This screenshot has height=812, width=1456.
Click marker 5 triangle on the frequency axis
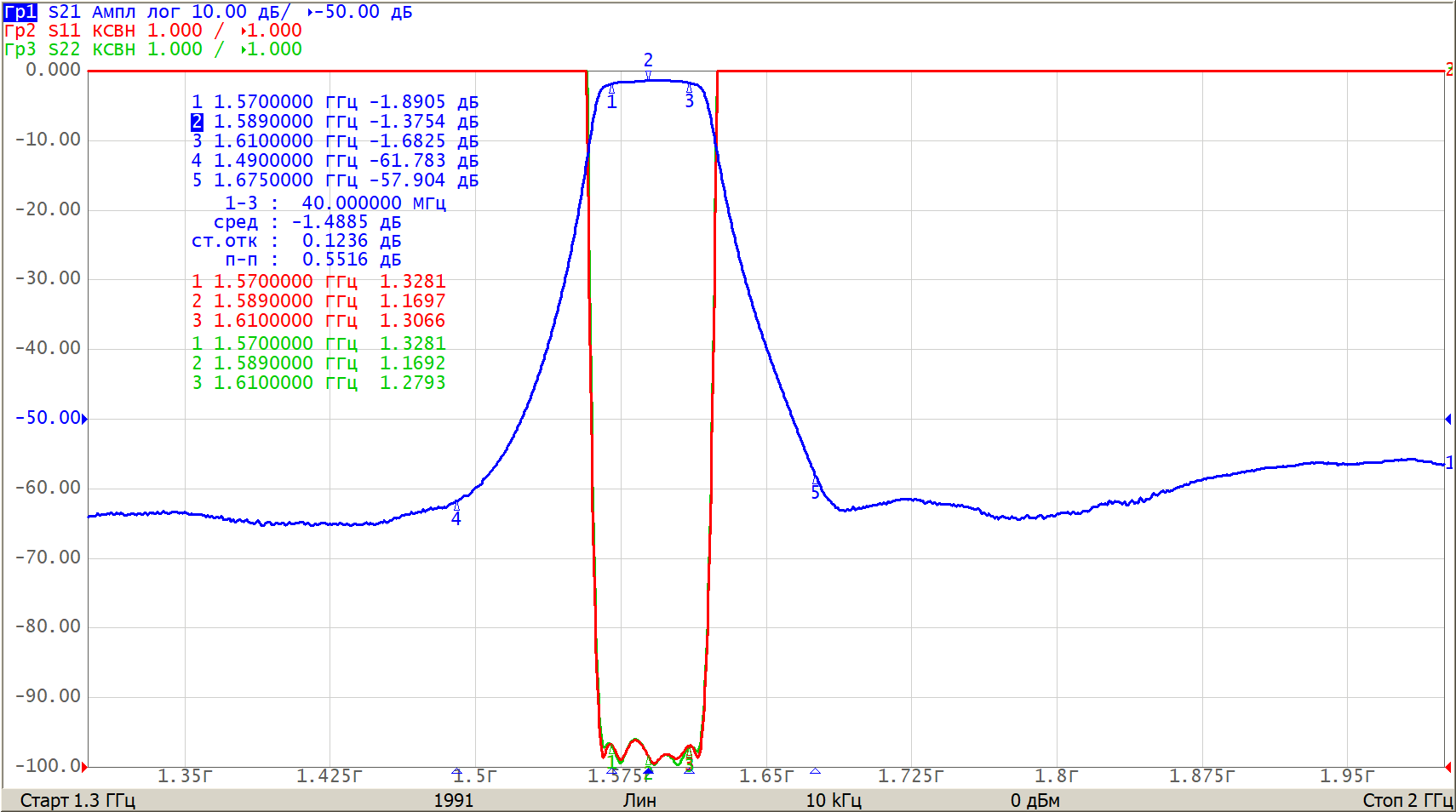(815, 771)
